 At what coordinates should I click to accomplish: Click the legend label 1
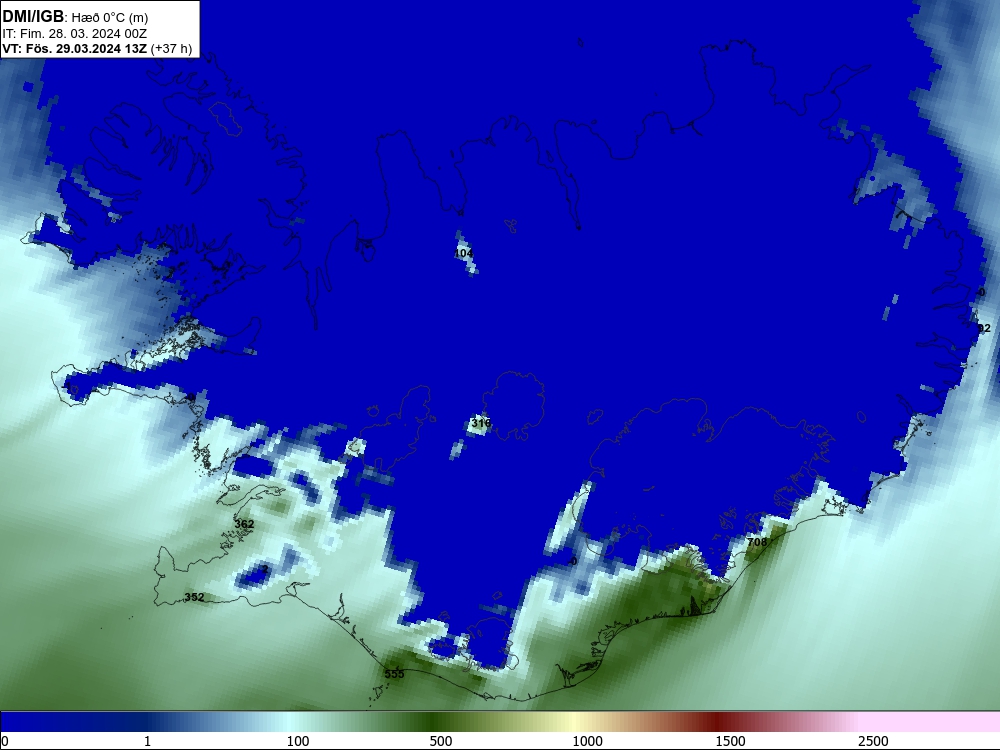(147, 741)
